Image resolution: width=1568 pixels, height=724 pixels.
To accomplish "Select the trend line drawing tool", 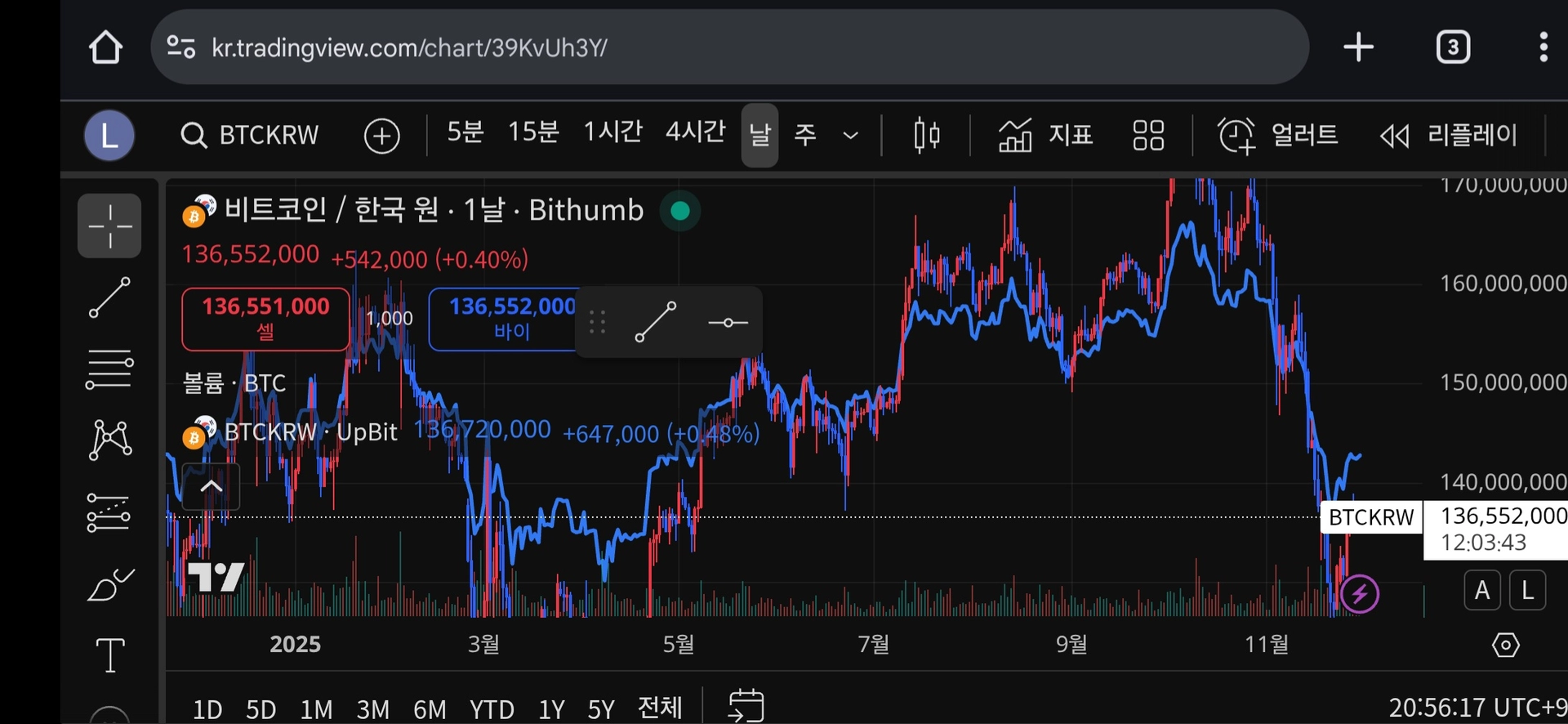I will 109,297.
